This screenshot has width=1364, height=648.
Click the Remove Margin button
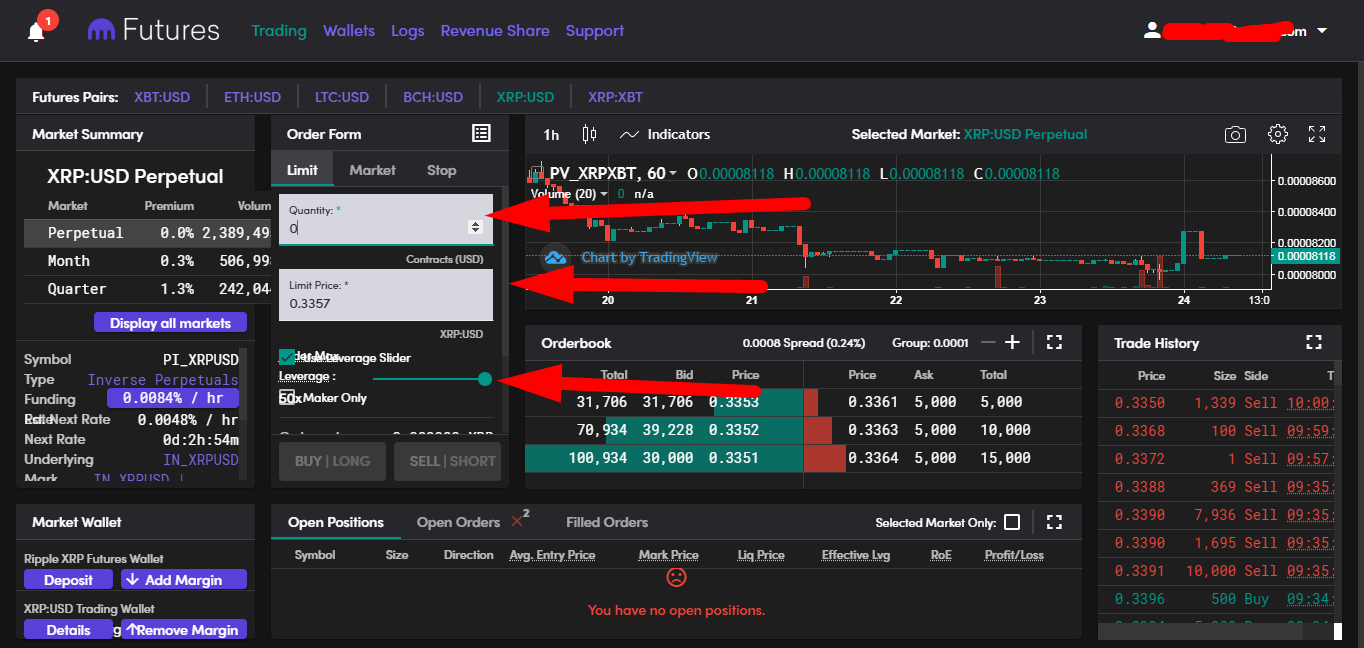click(x=184, y=630)
